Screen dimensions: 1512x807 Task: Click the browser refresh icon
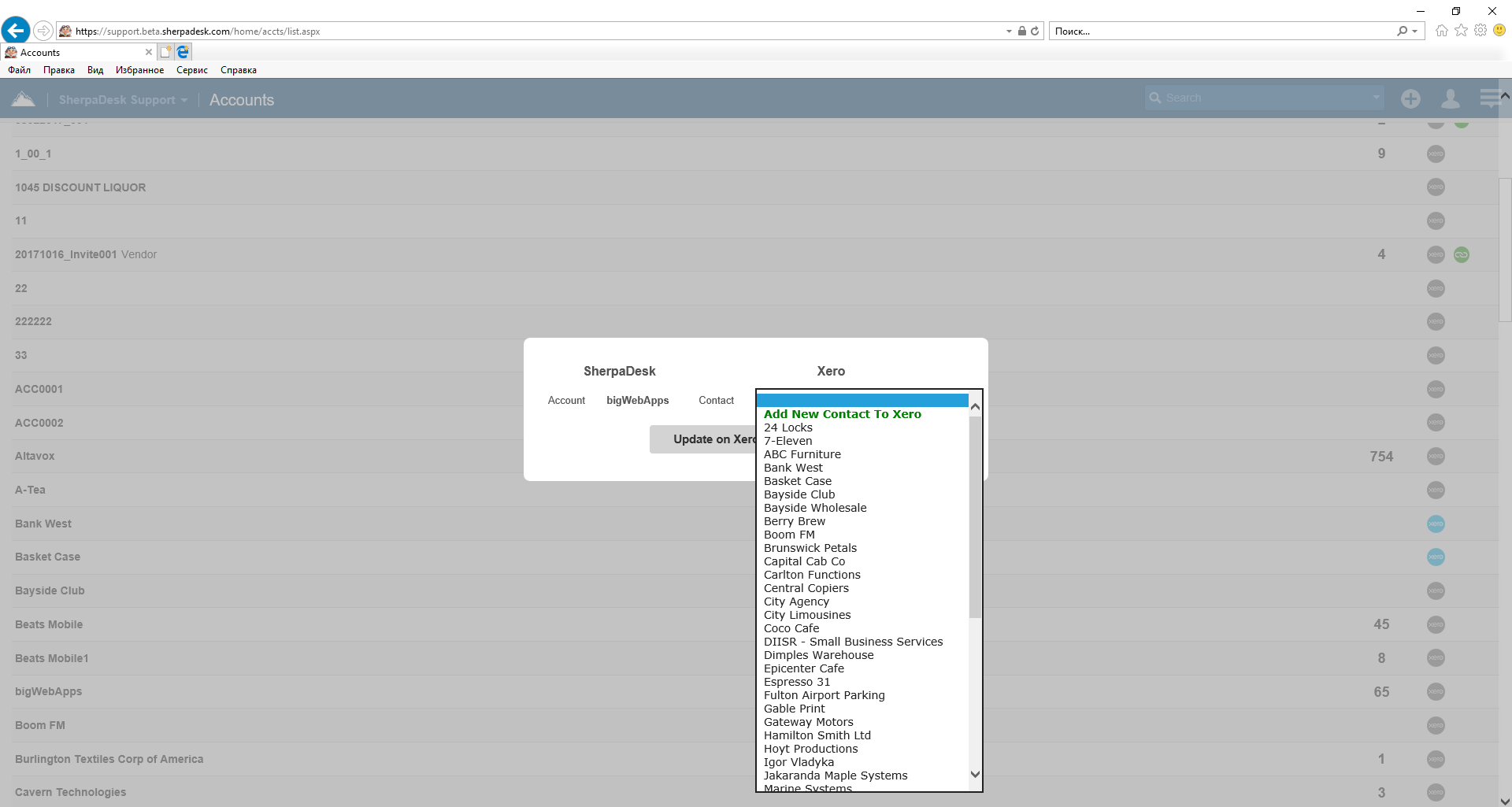(1035, 31)
